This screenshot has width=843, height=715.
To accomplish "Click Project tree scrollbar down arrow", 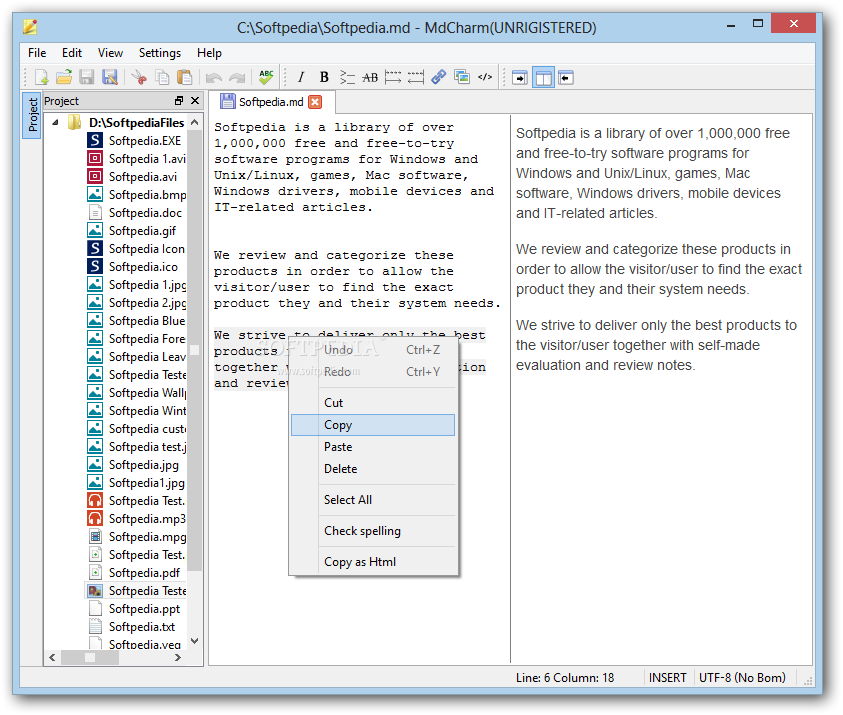I will [x=195, y=641].
